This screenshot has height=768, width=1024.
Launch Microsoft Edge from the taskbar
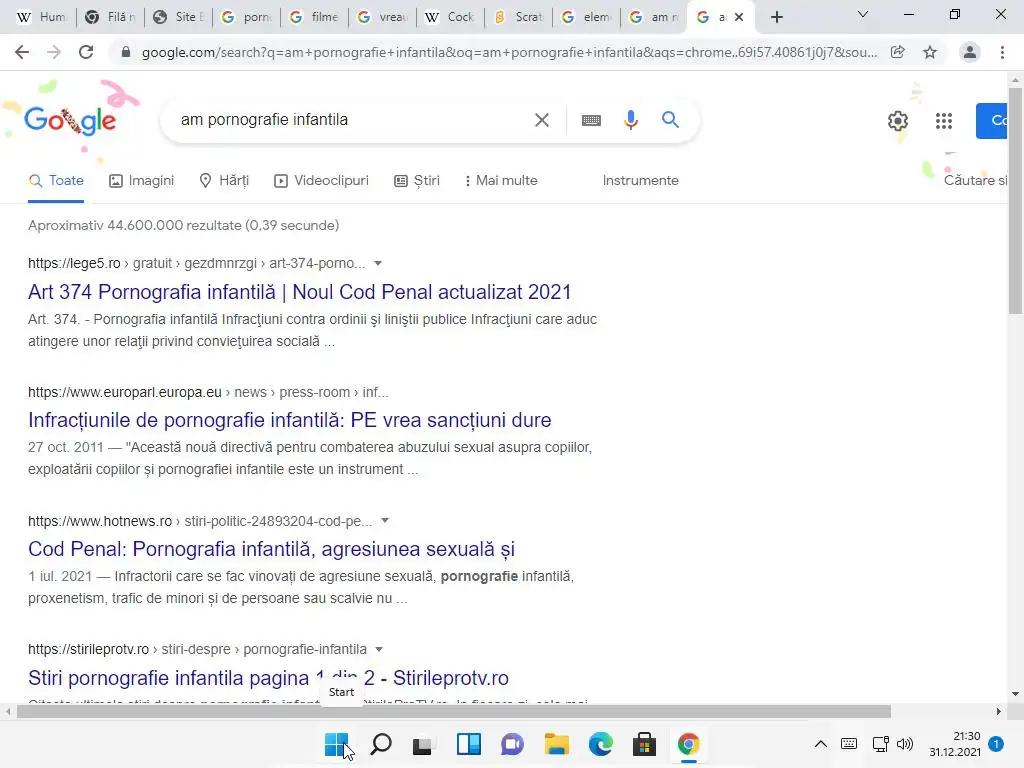tap(601, 744)
